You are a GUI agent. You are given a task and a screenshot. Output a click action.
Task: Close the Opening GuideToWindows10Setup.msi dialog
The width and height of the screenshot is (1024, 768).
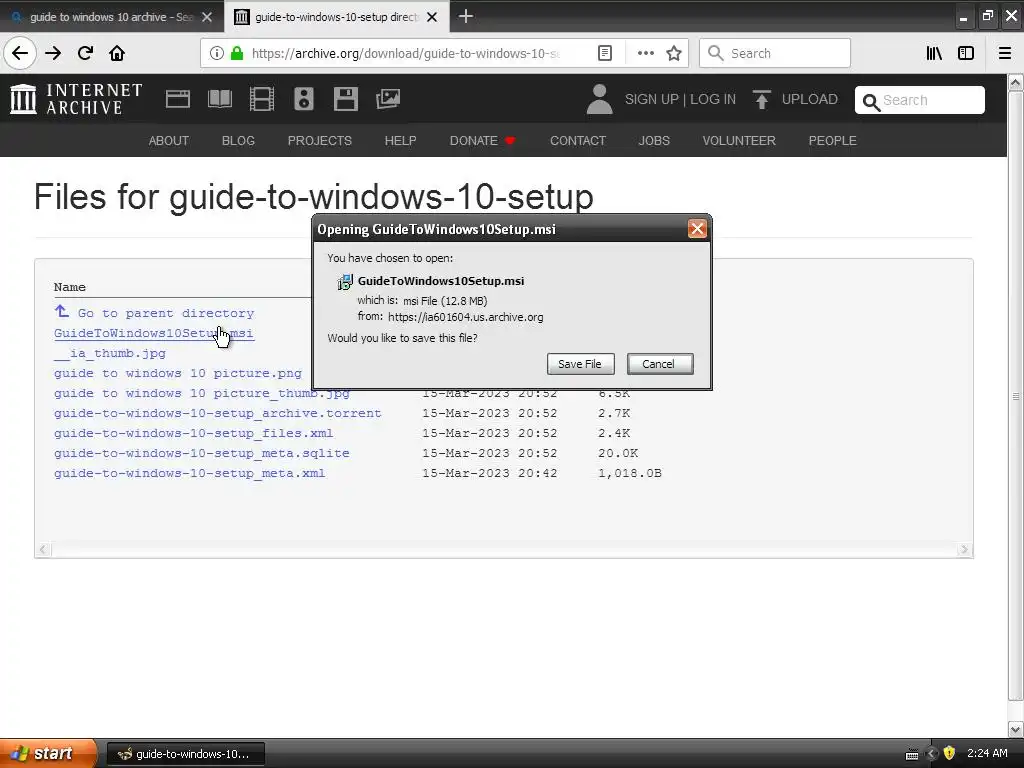pyautogui.click(x=697, y=229)
